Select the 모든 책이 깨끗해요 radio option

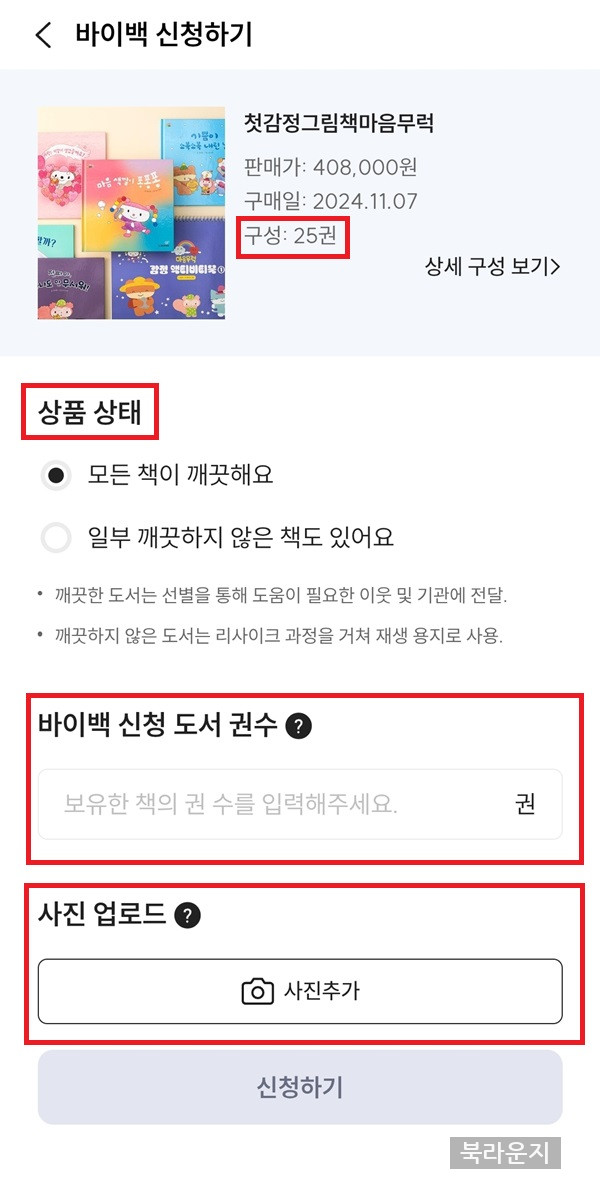[56, 476]
